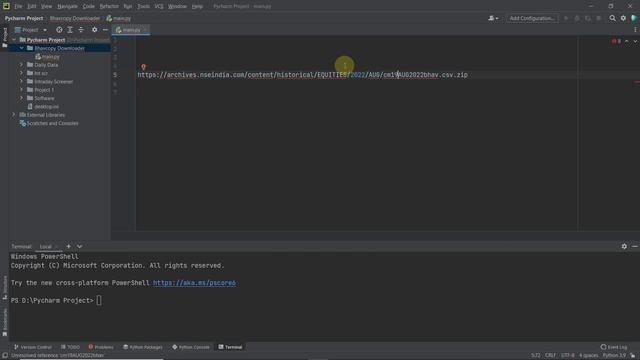Screen dimensions: 640x360
Task: Open Search Everywhere magnifier icon
Action: (612, 18)
